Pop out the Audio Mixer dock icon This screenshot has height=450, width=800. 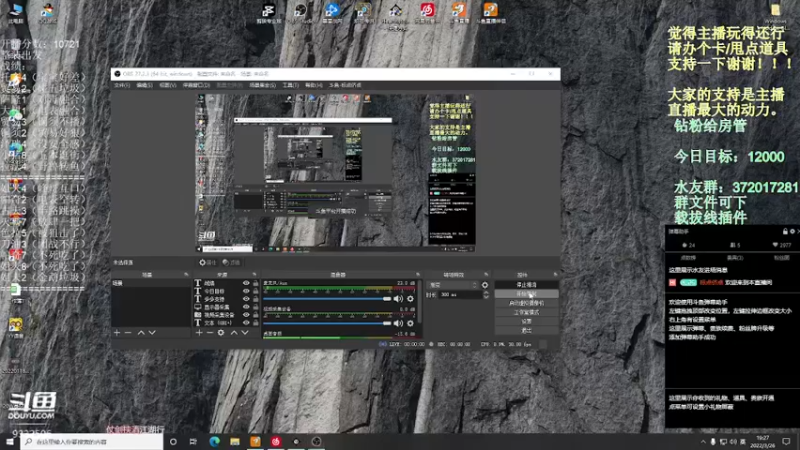tap(418, 274)
